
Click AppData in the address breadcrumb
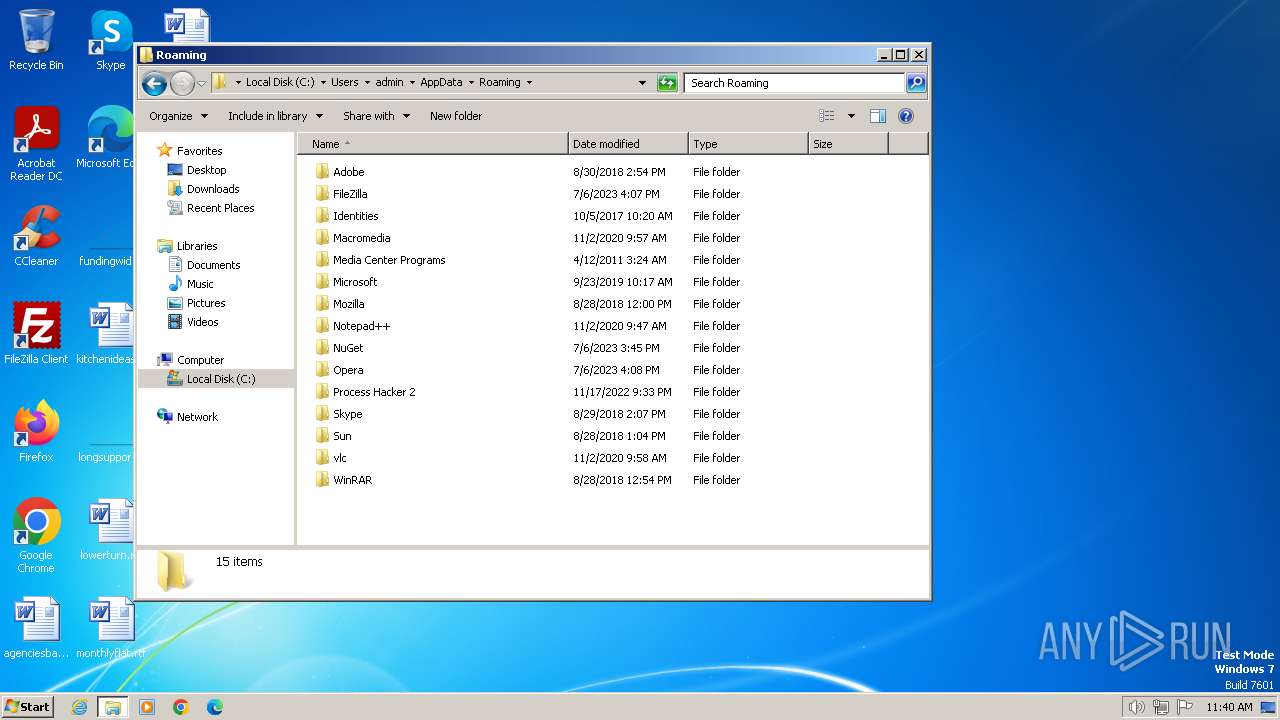tap(441, 83)
